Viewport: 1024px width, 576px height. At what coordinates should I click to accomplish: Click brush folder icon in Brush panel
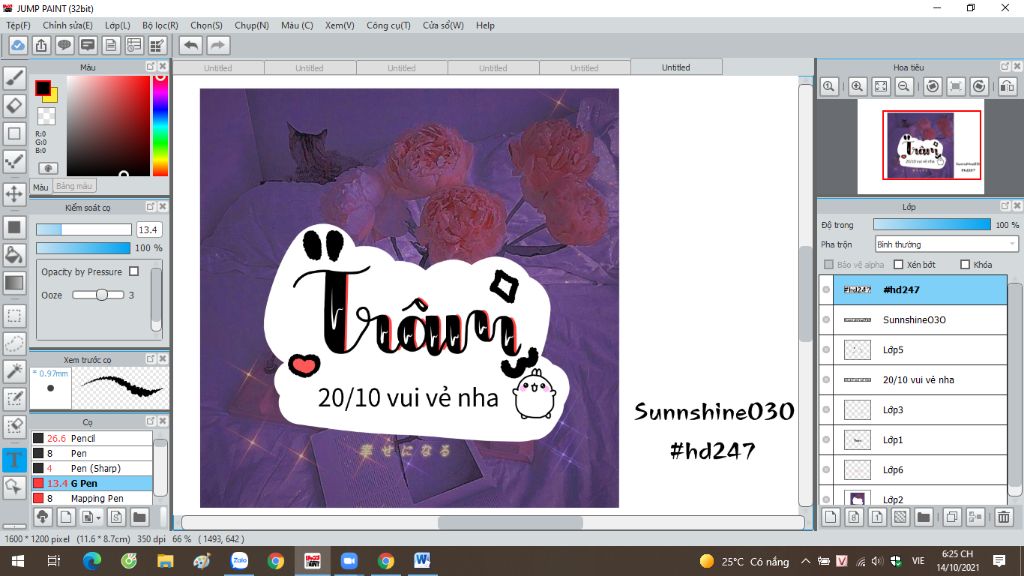point(139,517)
